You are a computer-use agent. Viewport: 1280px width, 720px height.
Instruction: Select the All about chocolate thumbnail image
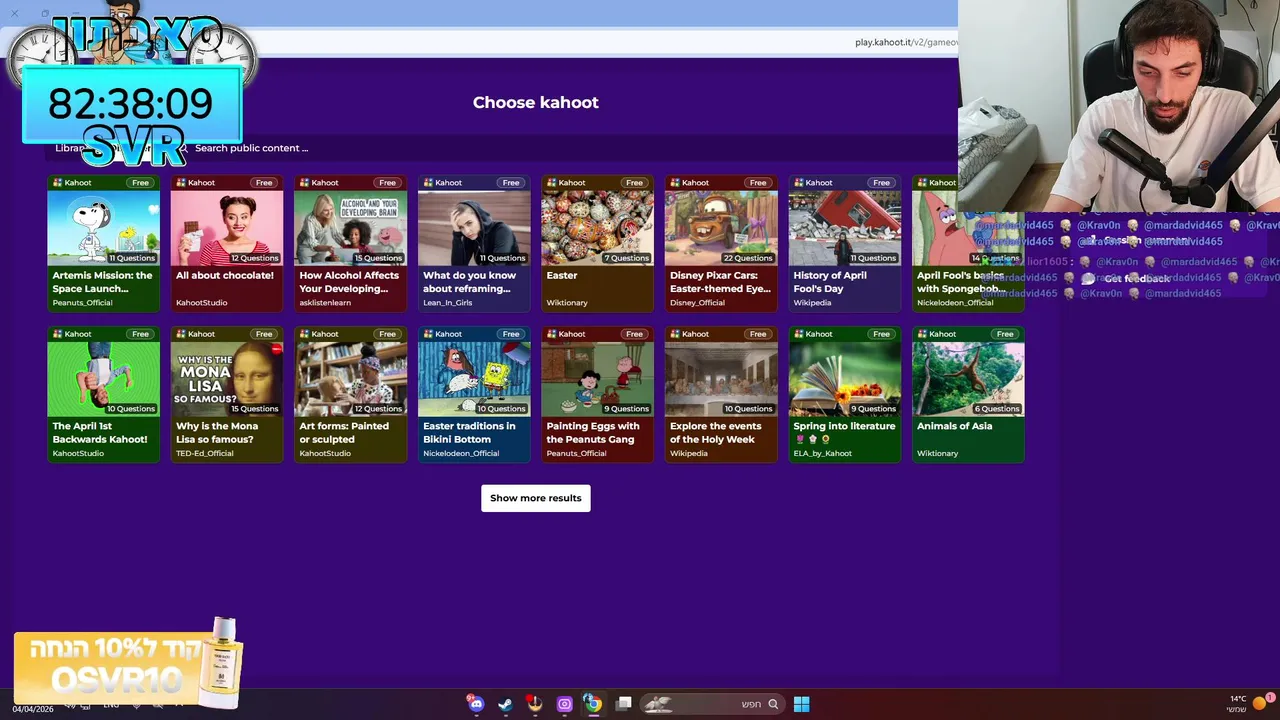point(227,228)
